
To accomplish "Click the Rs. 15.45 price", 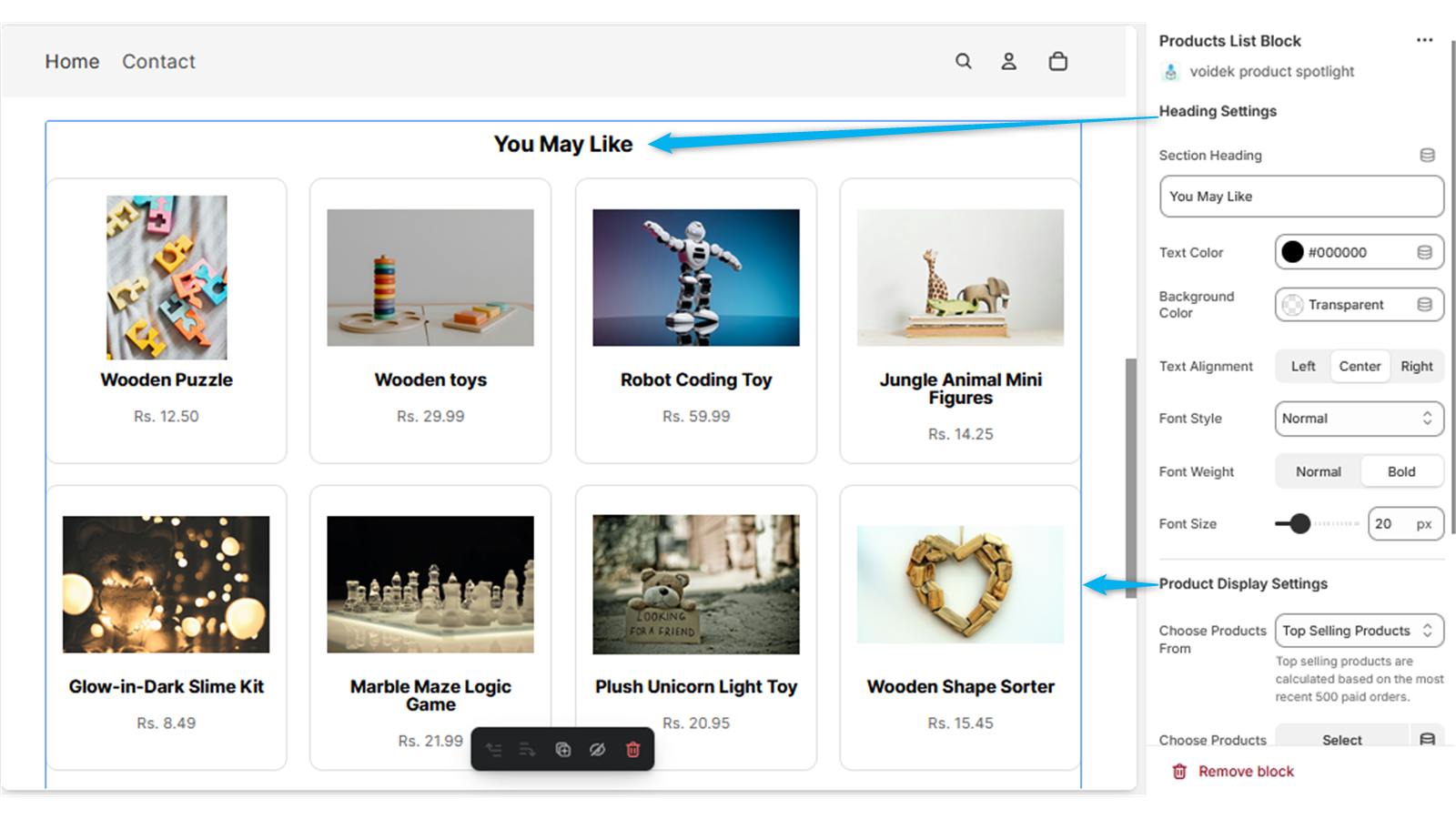I will [x=961, y=723].
